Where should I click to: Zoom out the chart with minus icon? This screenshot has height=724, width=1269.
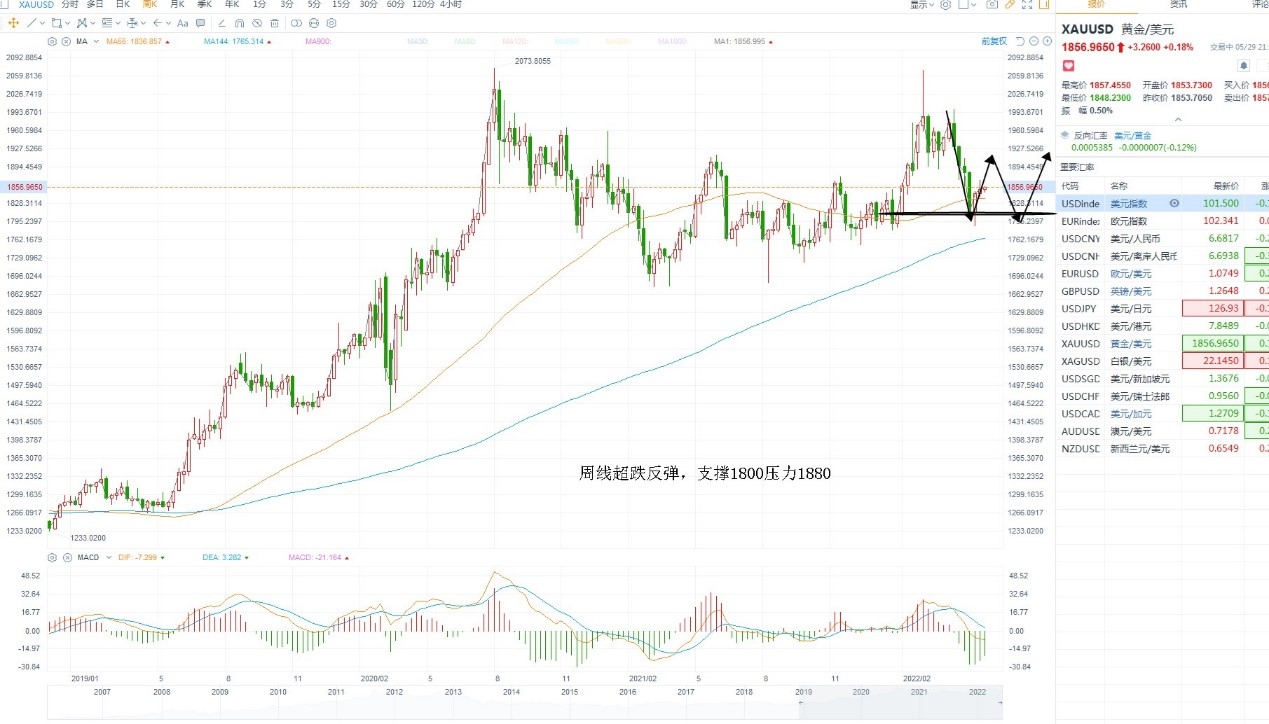click(1034, 41)
